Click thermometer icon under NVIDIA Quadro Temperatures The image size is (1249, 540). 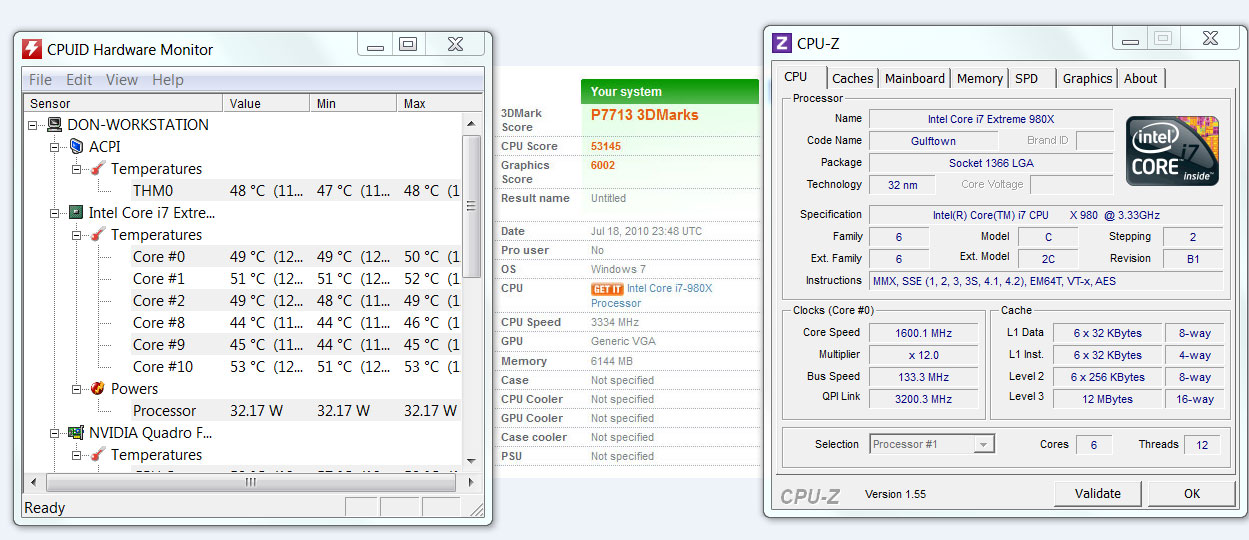coord(98,455)
